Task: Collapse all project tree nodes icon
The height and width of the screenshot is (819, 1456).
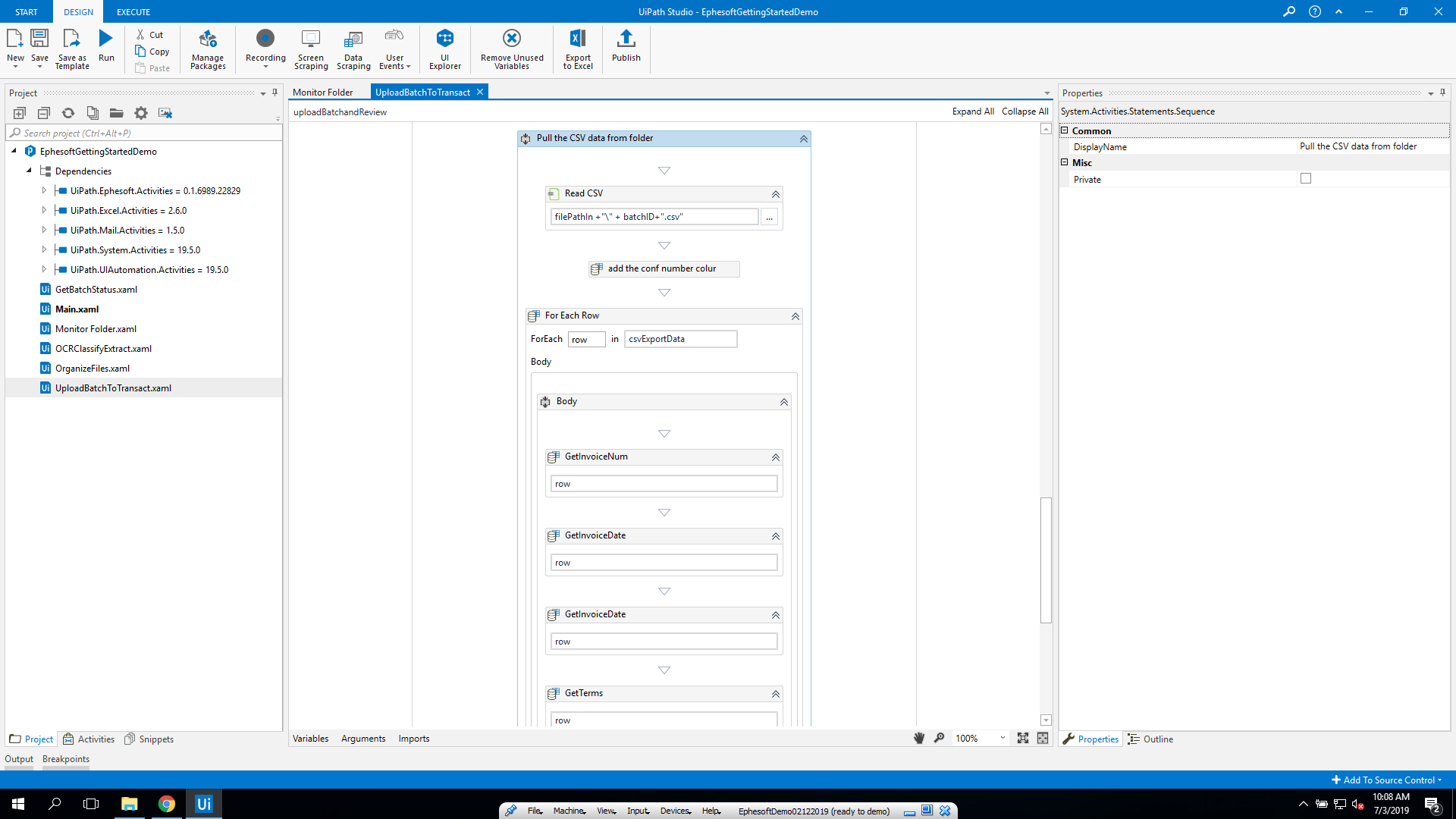Action: 44,113
